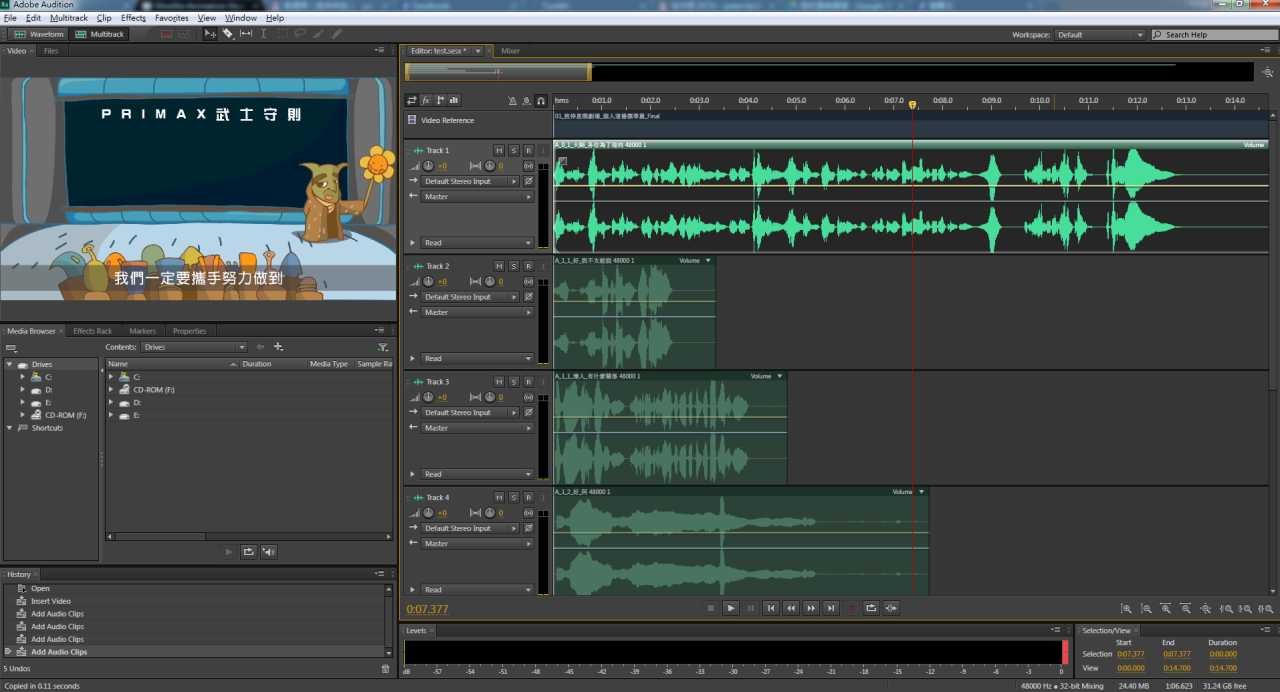Solo Track 3 with the S button

click(x=513, y=382)
